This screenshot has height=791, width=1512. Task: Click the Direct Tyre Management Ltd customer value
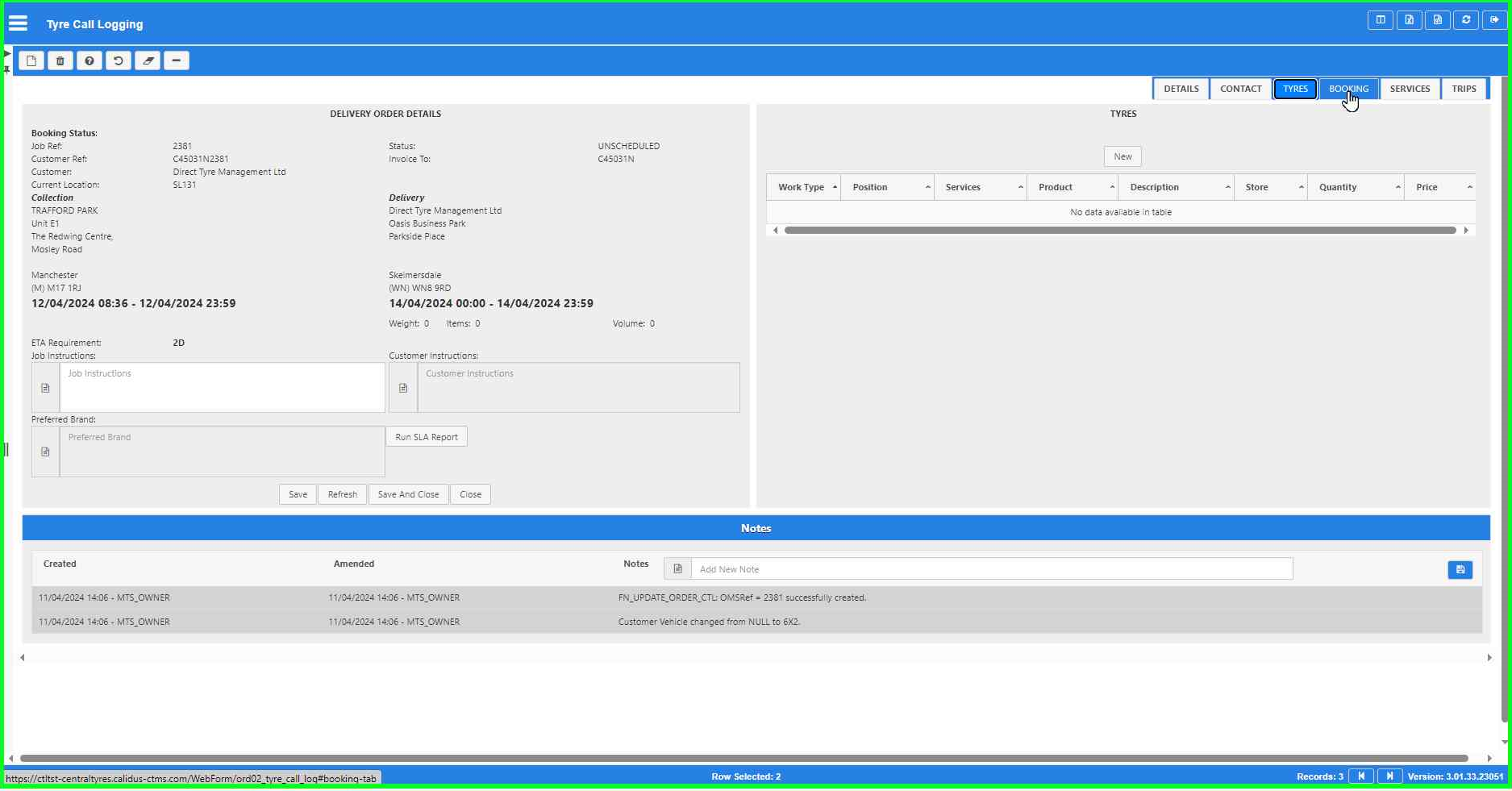229,172
